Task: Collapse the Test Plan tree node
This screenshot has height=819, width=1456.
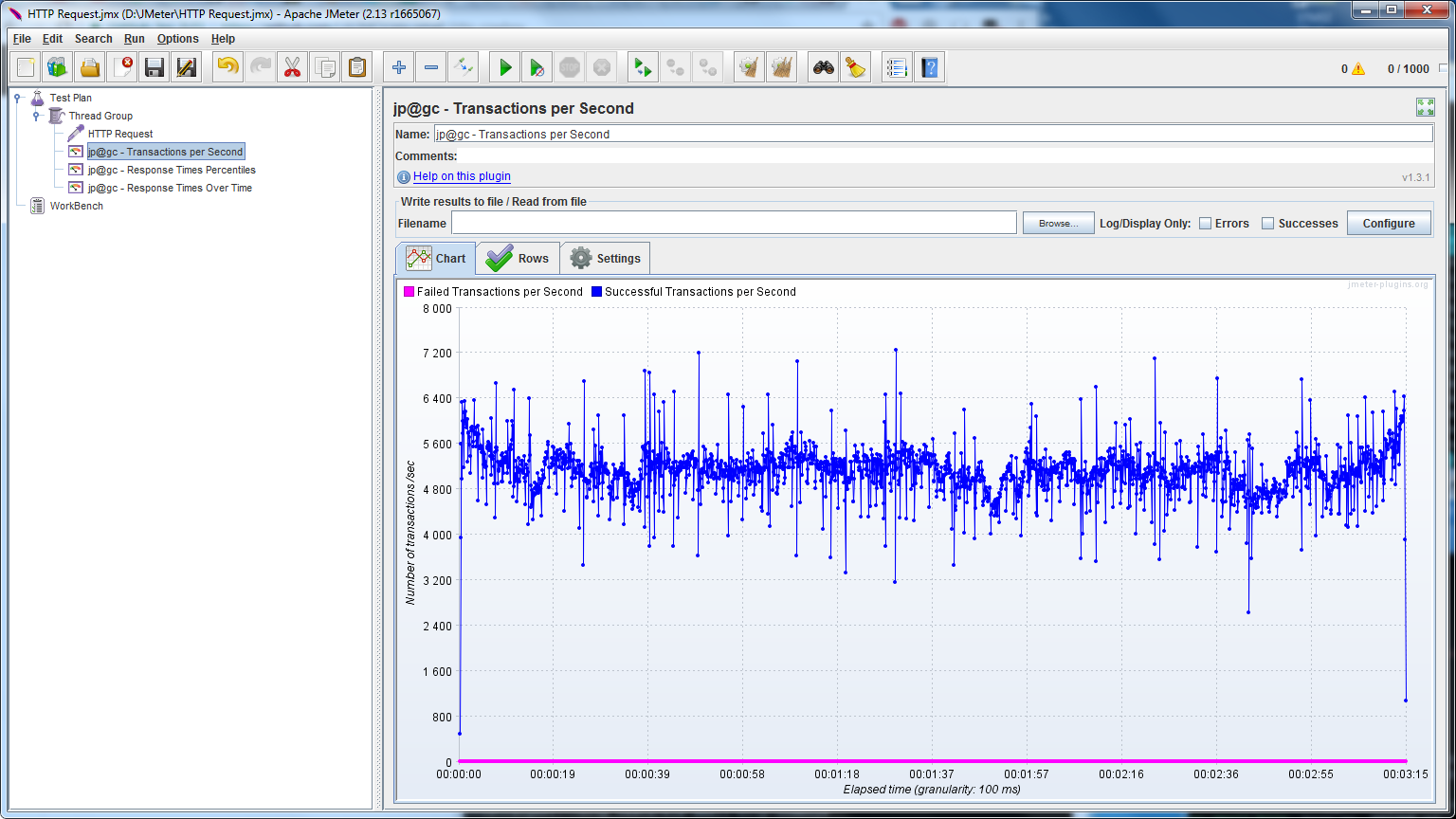Action: (x=18, y=98)
